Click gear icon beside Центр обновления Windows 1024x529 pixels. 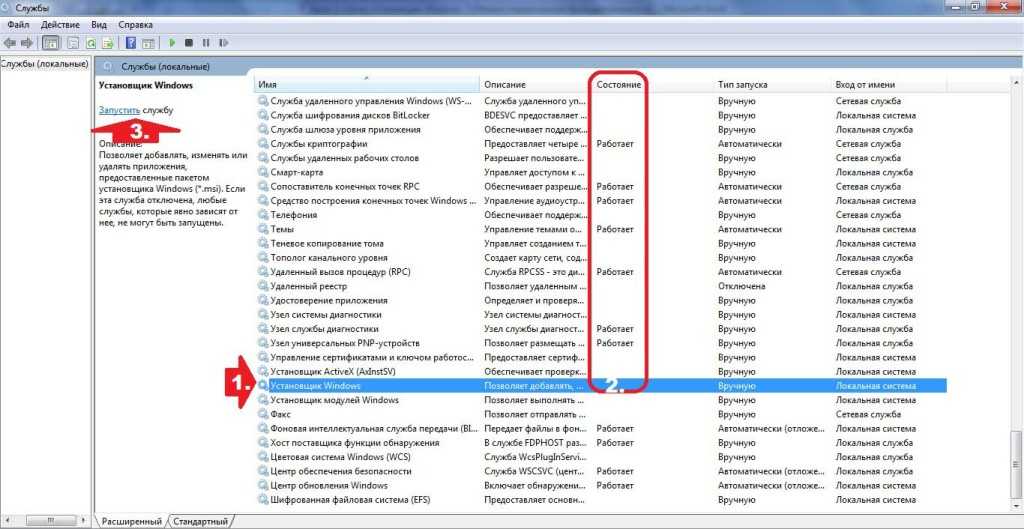[263, 485]
